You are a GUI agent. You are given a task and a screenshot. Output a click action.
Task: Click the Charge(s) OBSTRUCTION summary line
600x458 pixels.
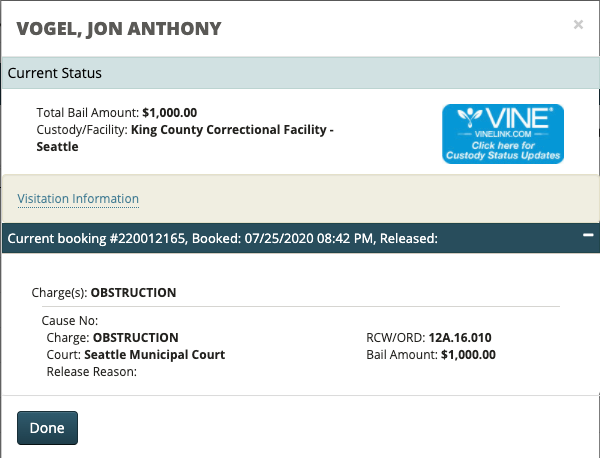[104, 293]
